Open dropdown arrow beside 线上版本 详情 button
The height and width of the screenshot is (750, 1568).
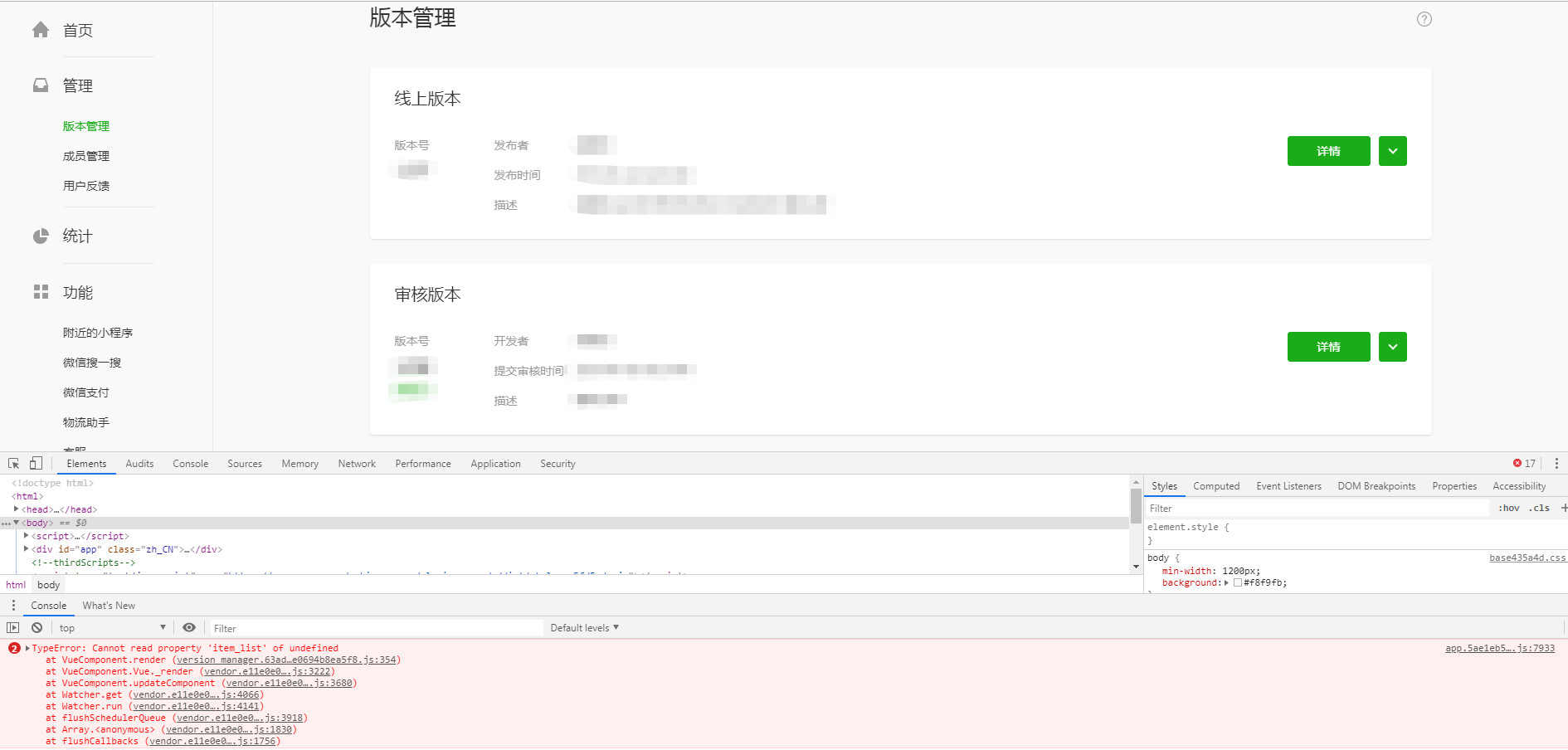point(1393,151)
